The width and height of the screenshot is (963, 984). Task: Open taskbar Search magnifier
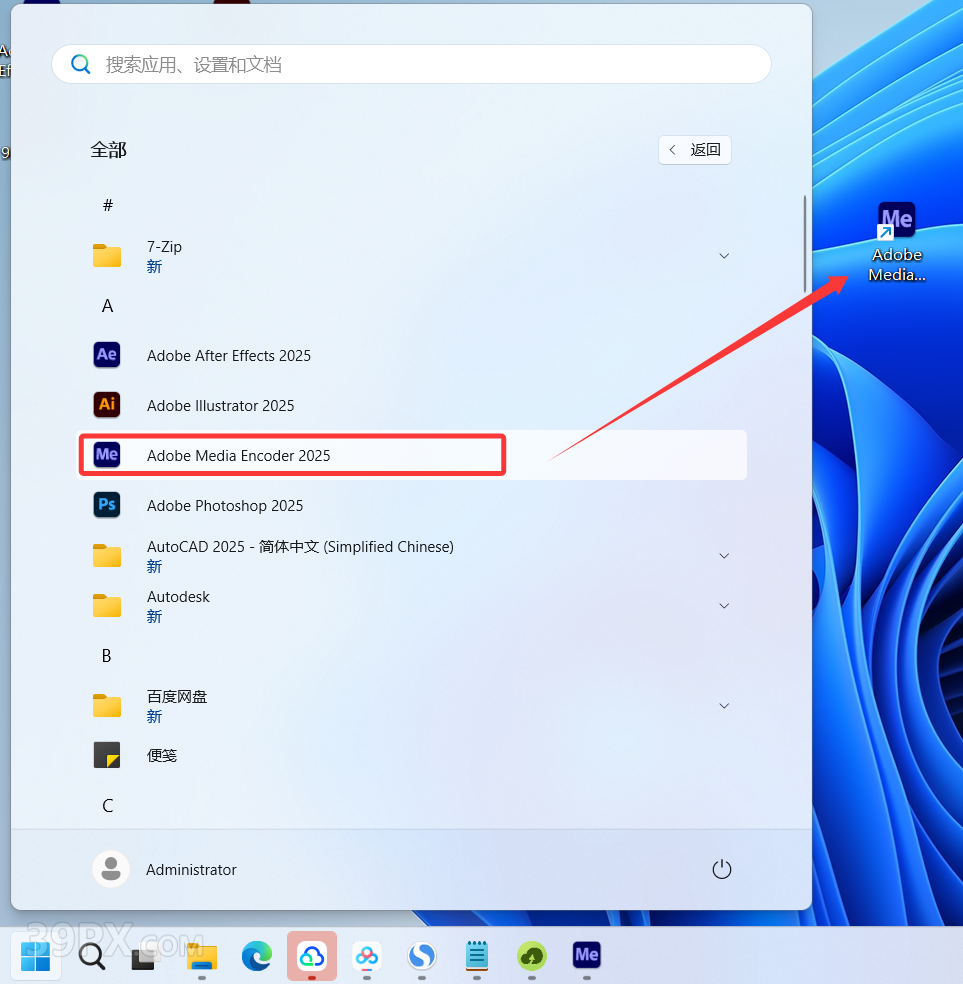tap(92, 956)
